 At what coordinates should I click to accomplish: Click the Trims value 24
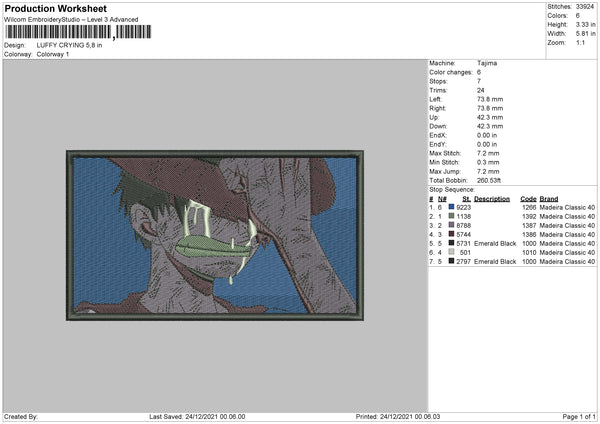(481, 90)
